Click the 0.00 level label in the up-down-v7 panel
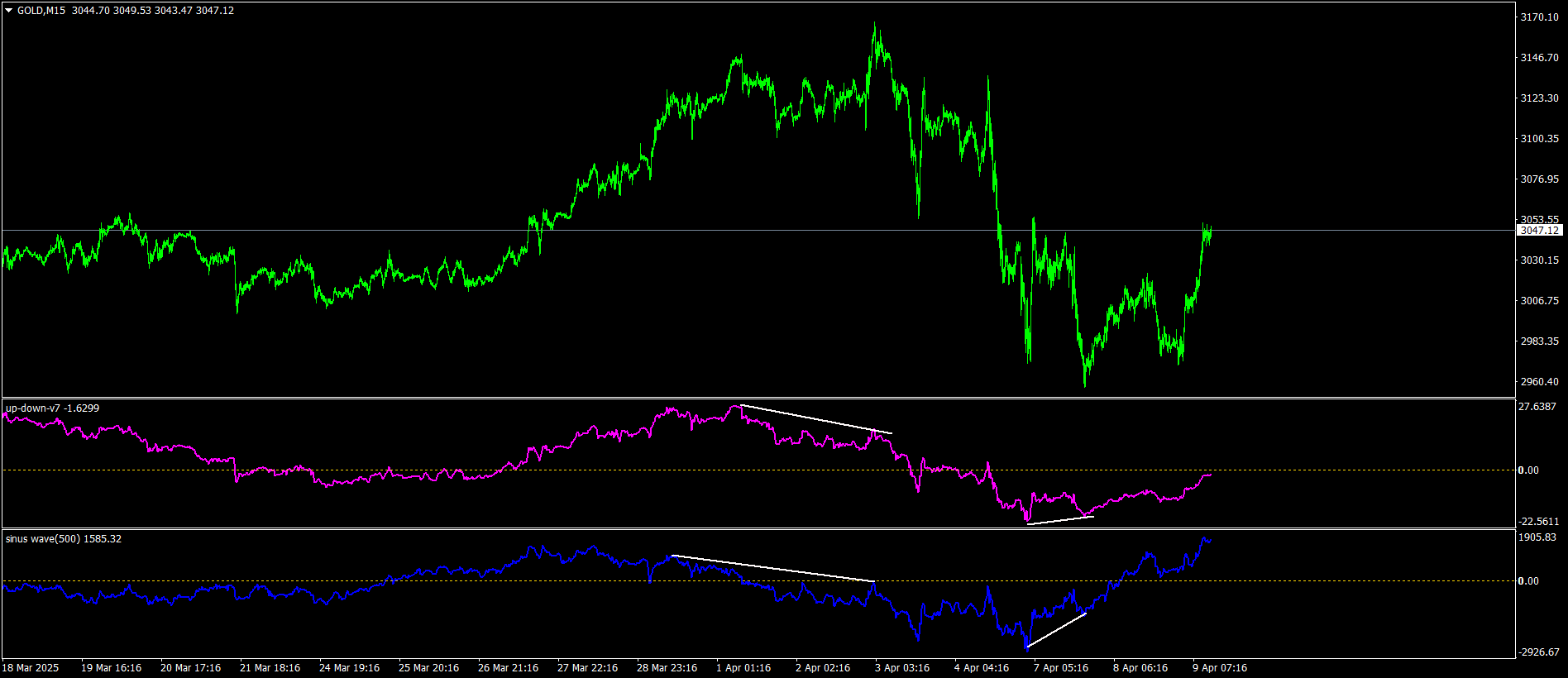The width and height of the screenshot is (1568, 678). (1528, 470)
